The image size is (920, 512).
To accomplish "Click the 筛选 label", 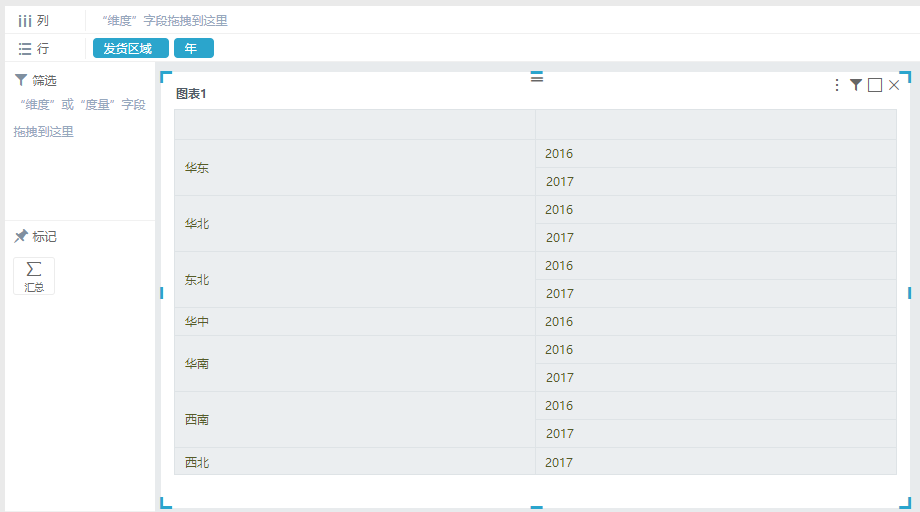I will pyautogui.click(x=45, y=80).
